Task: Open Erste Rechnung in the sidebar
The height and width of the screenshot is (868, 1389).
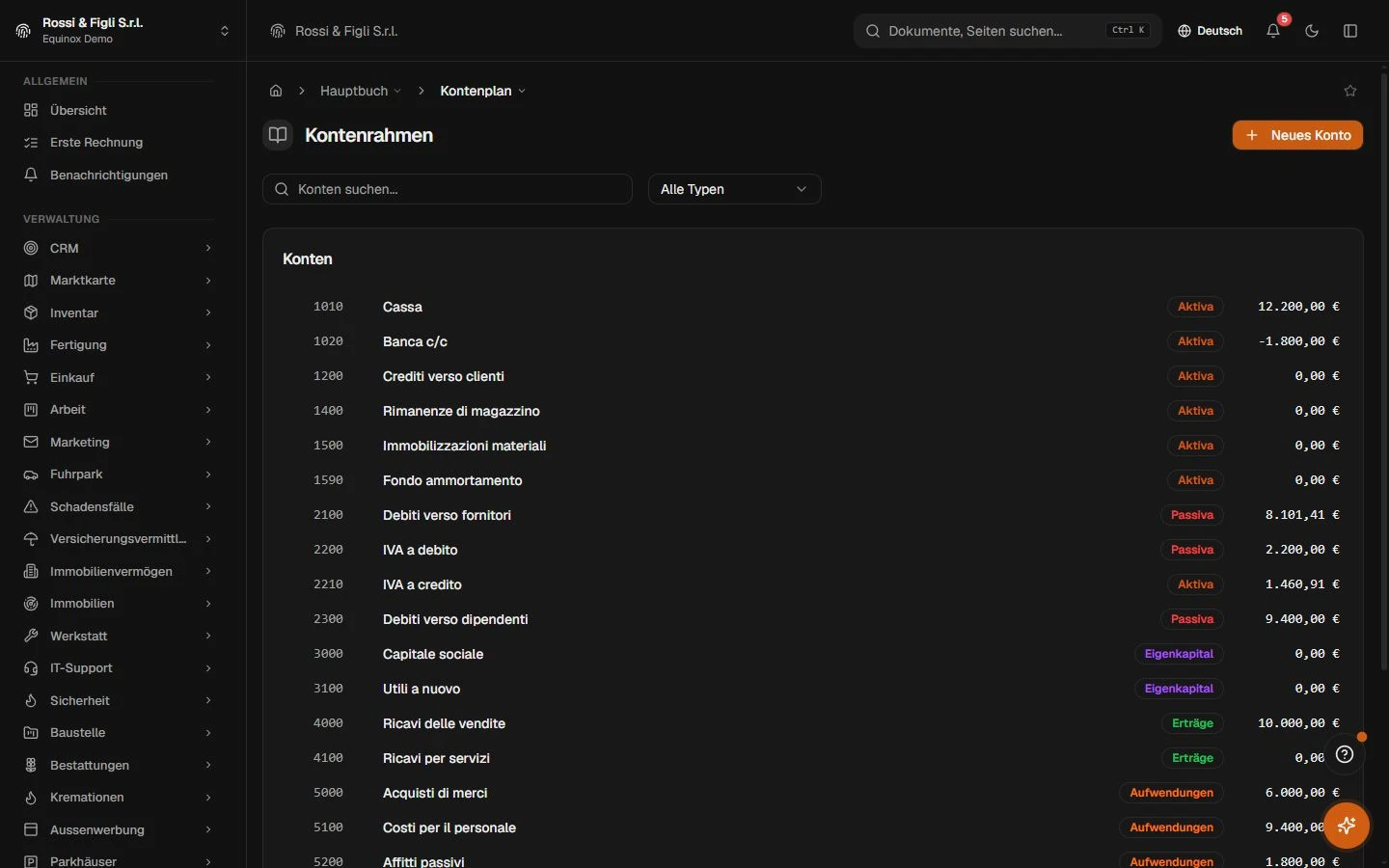Action: [118, 143]
